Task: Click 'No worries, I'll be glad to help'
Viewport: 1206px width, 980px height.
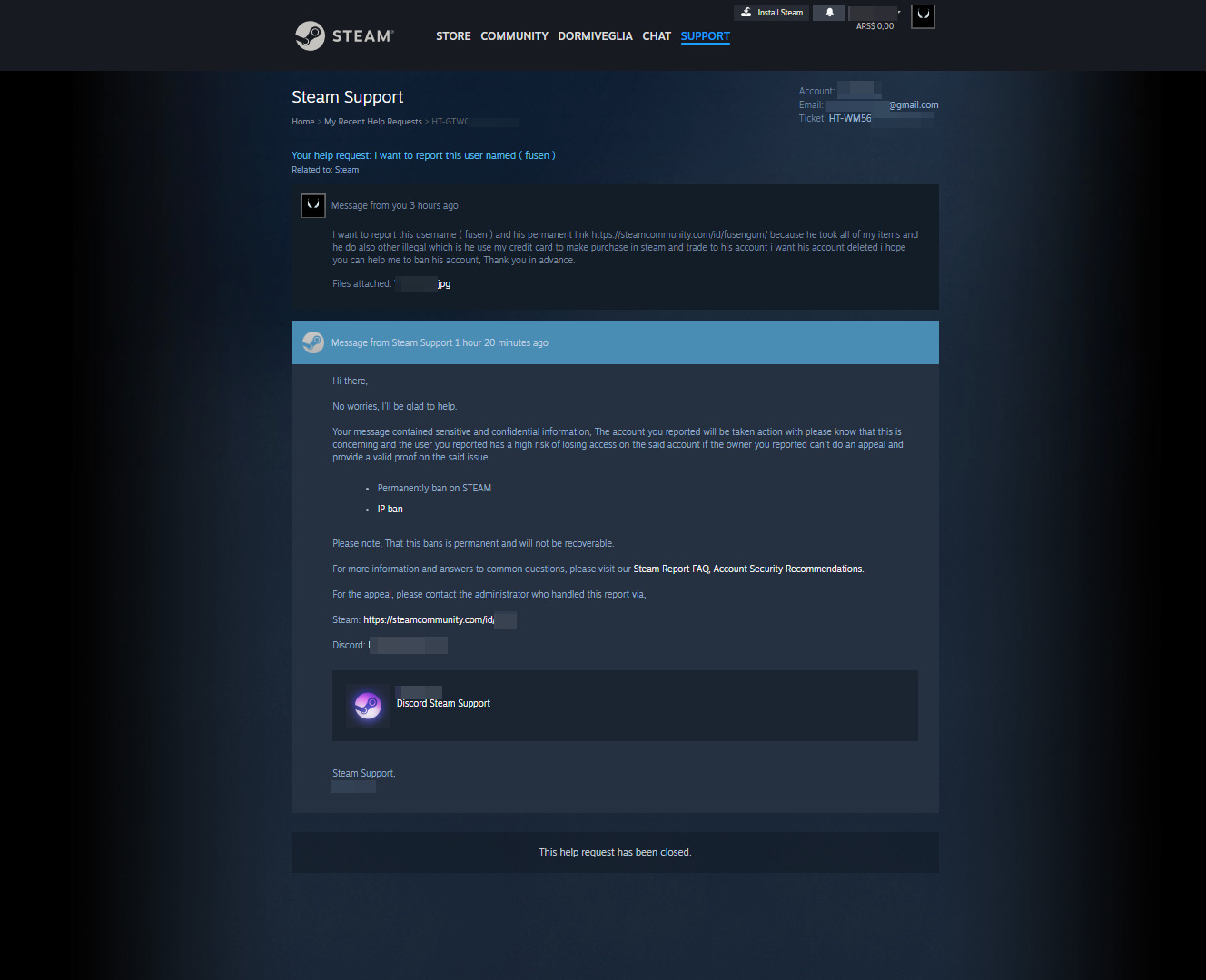Action: (x=394, y=407)
